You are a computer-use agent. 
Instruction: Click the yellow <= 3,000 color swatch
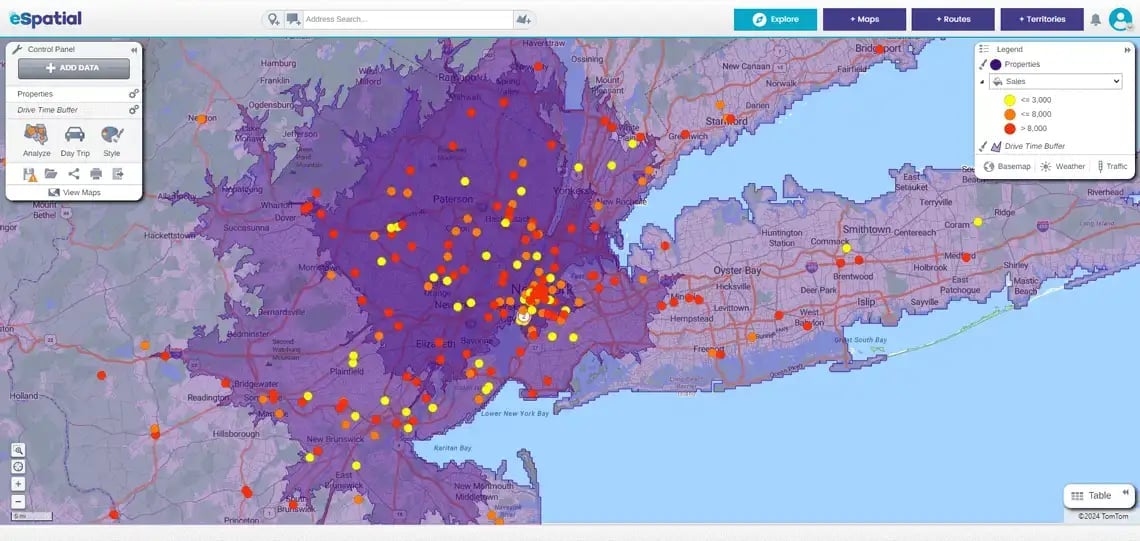(x=1009, y=100)
